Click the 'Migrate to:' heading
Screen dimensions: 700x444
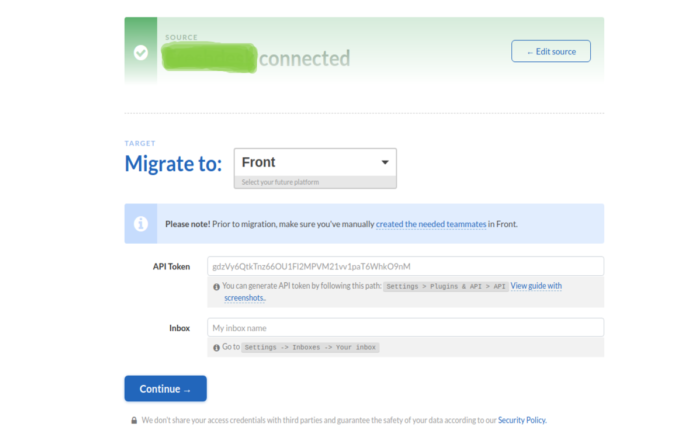coord(173,164)
